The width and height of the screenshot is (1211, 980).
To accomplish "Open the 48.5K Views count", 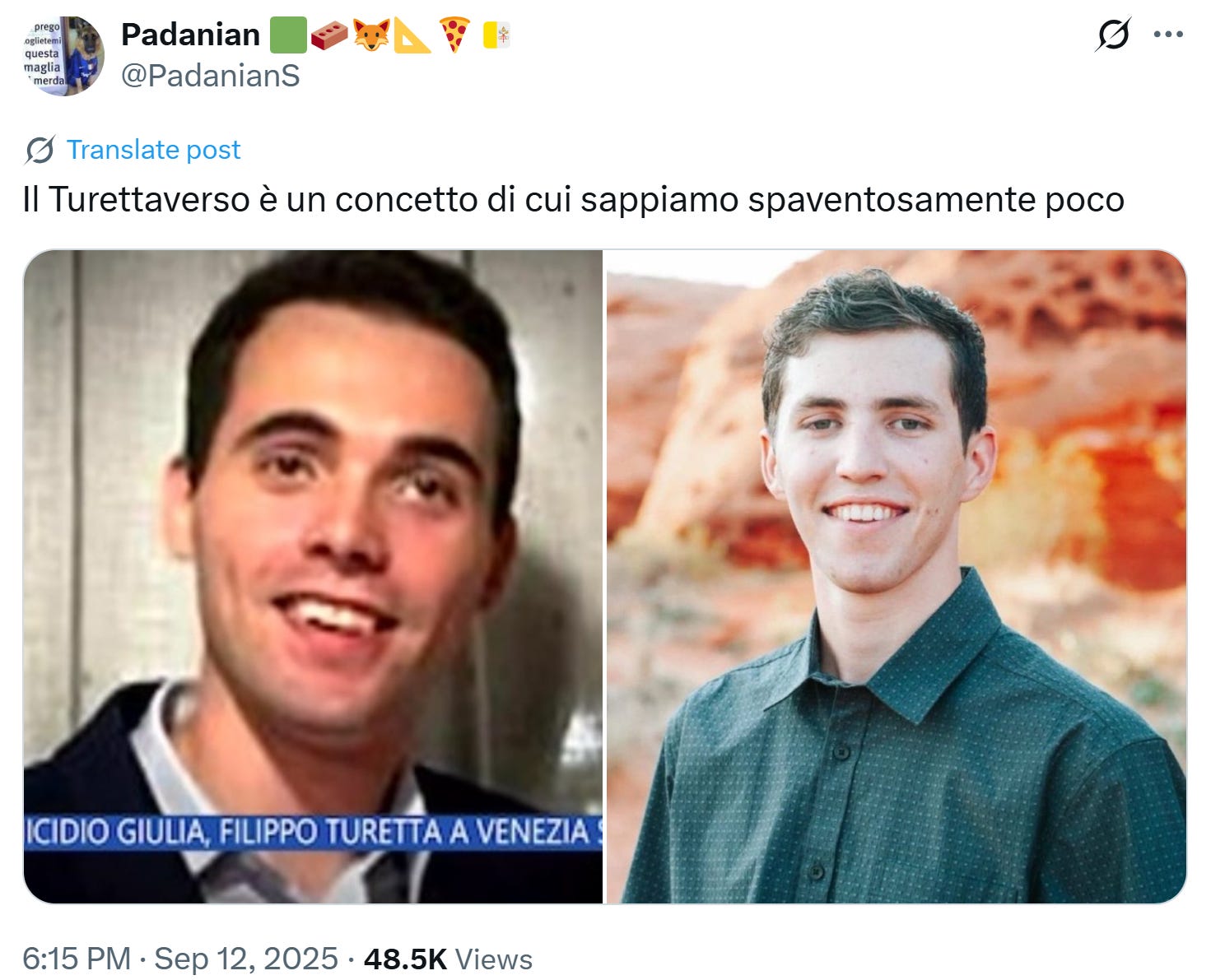I will click(448, 959).
